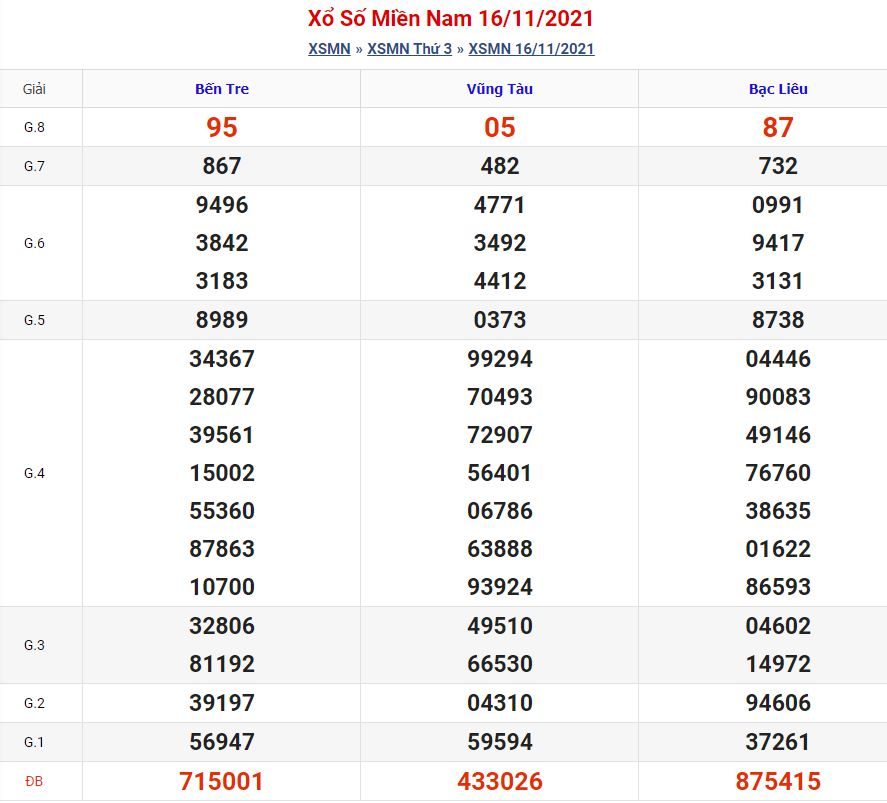
Task: Select G.4 number 10700
Action: [x=222, y=587]
